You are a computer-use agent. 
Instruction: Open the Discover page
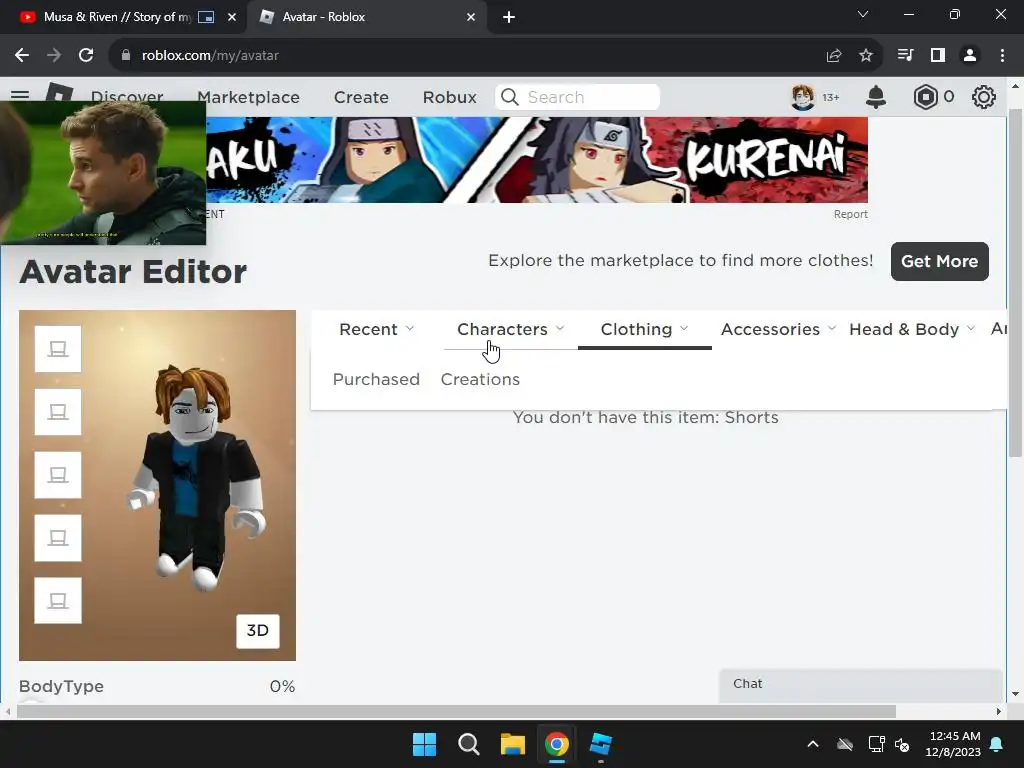tap(127, 97)
